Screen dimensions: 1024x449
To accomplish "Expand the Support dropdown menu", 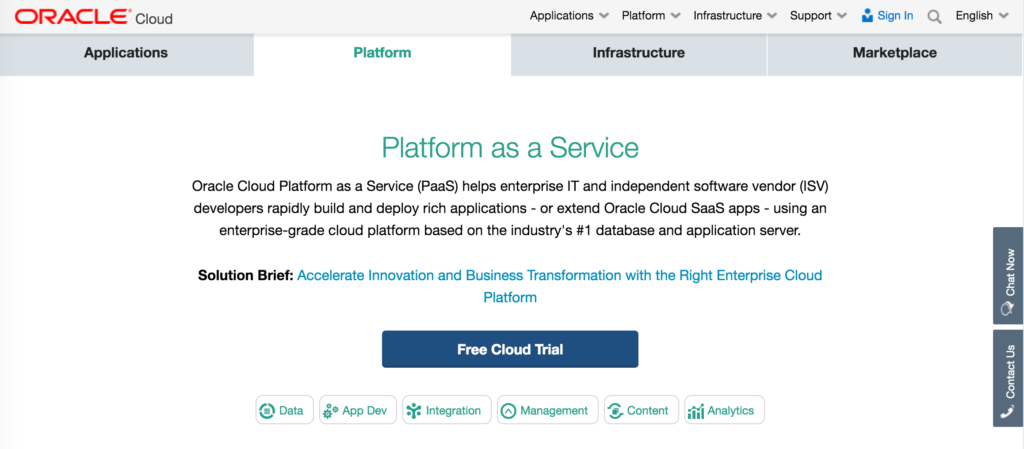I will (x=818, y=16).
